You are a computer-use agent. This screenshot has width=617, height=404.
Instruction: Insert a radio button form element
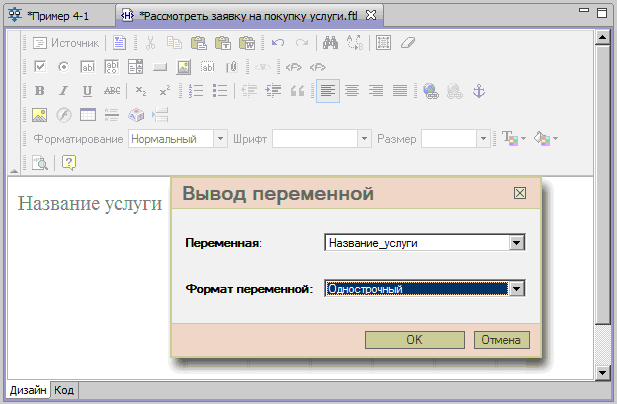pyautogui.click(x=63, y=67)
